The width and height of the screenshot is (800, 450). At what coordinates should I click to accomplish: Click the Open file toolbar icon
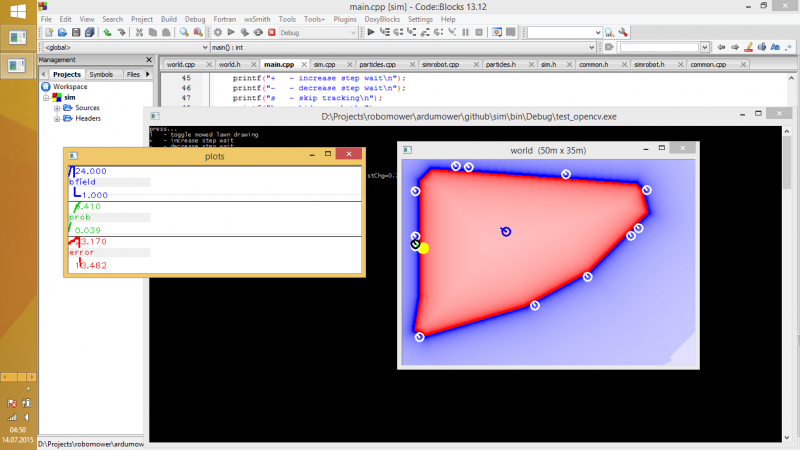[x=62, y=33]
